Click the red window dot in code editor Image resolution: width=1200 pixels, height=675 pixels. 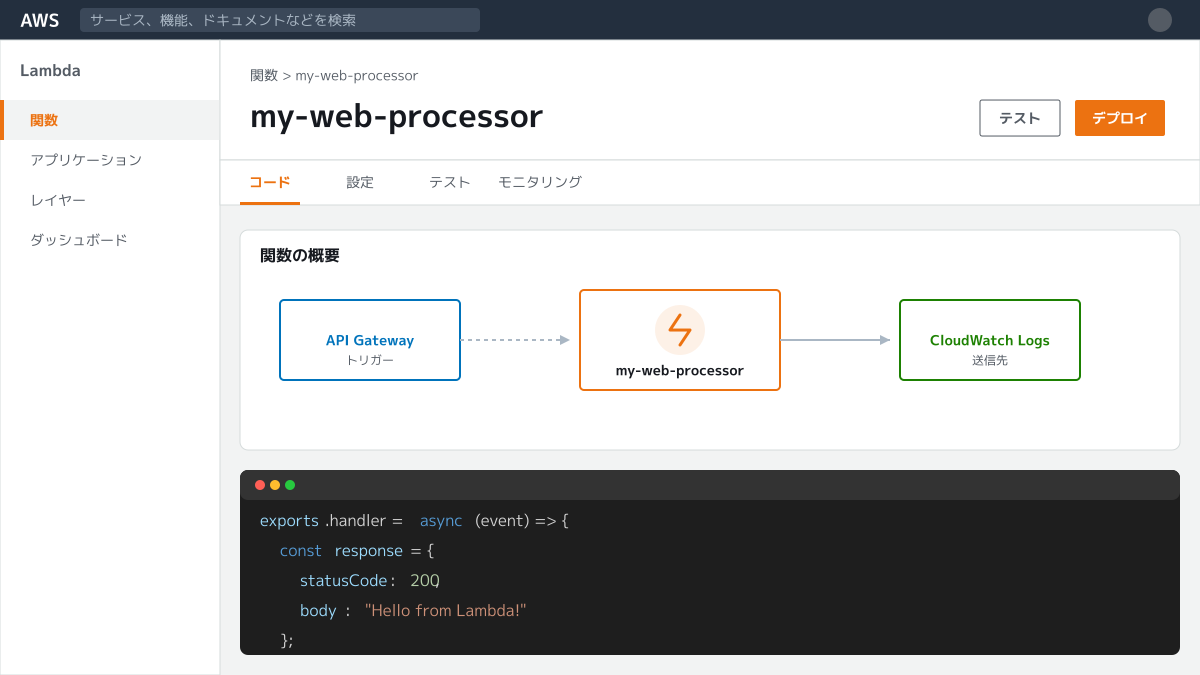tap(260, 485)
